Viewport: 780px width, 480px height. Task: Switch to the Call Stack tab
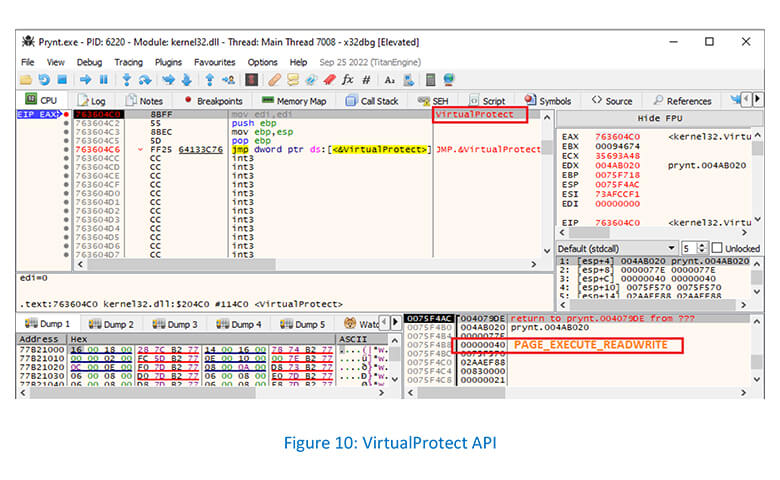coord(372,101)
